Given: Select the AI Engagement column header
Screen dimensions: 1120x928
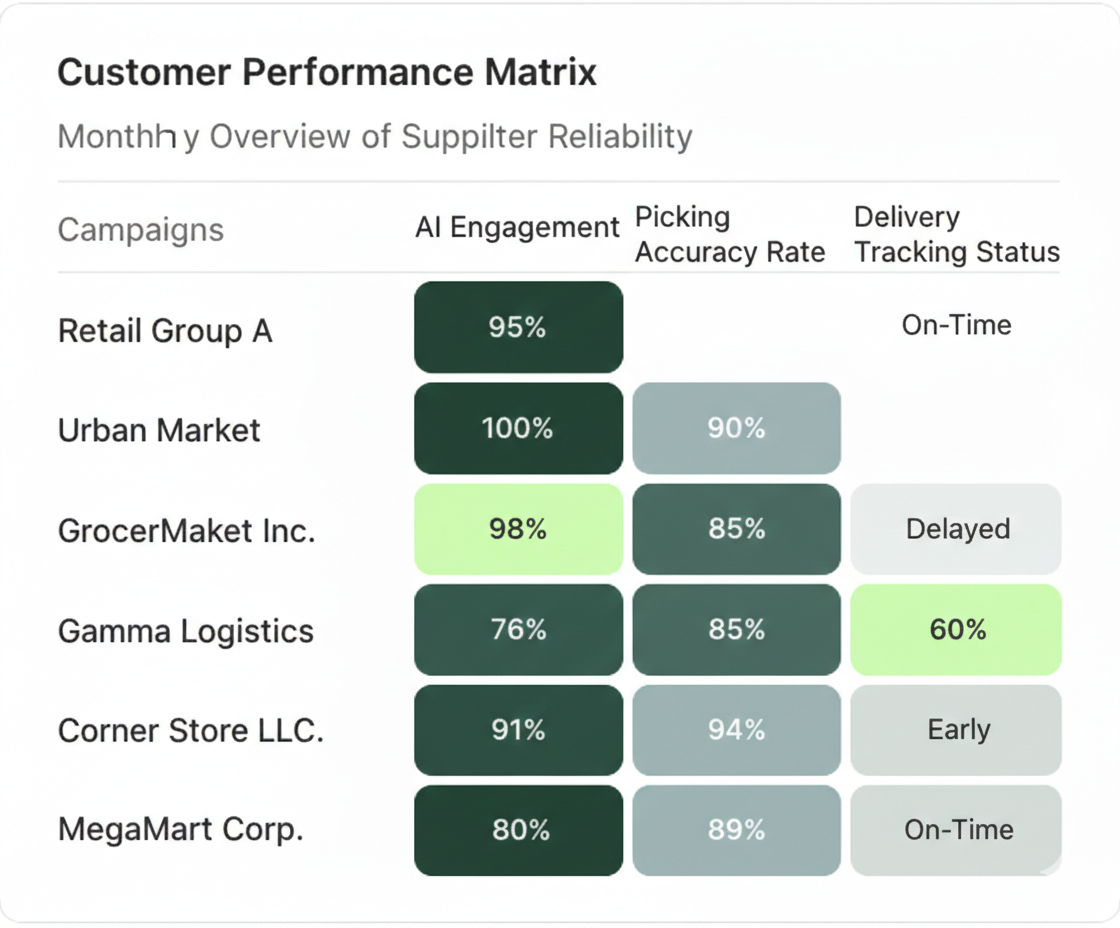Looking at the screenshot, I should click(517, 228).
